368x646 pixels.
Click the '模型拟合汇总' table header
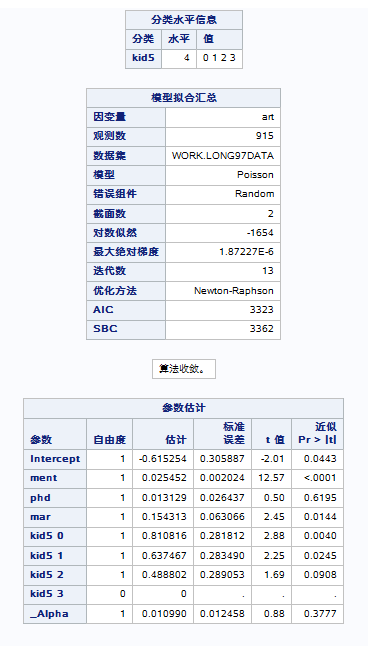(x=183, y=98)
